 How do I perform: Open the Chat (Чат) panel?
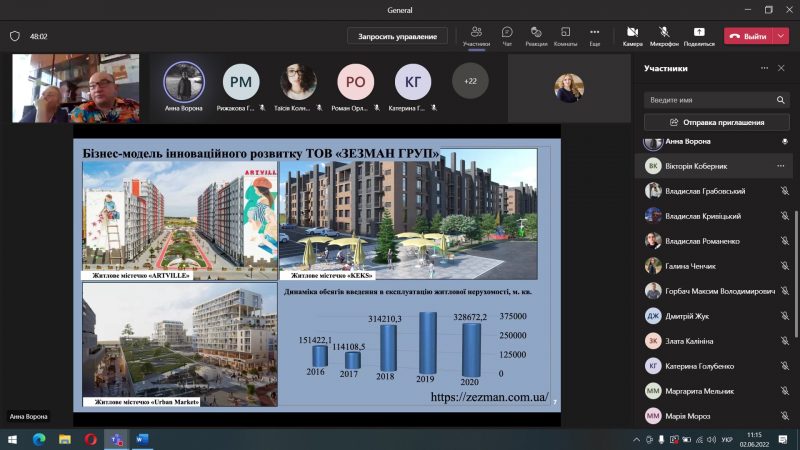507,36
